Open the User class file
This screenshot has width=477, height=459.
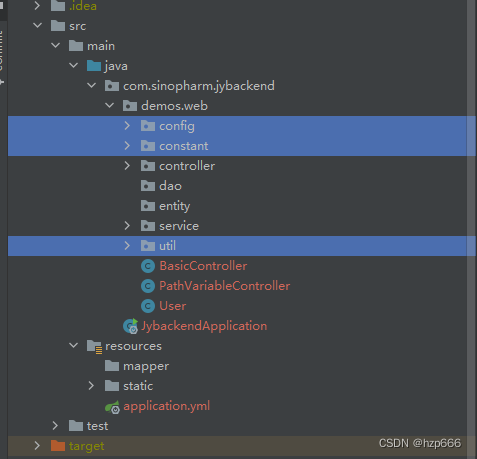point(173,306)
